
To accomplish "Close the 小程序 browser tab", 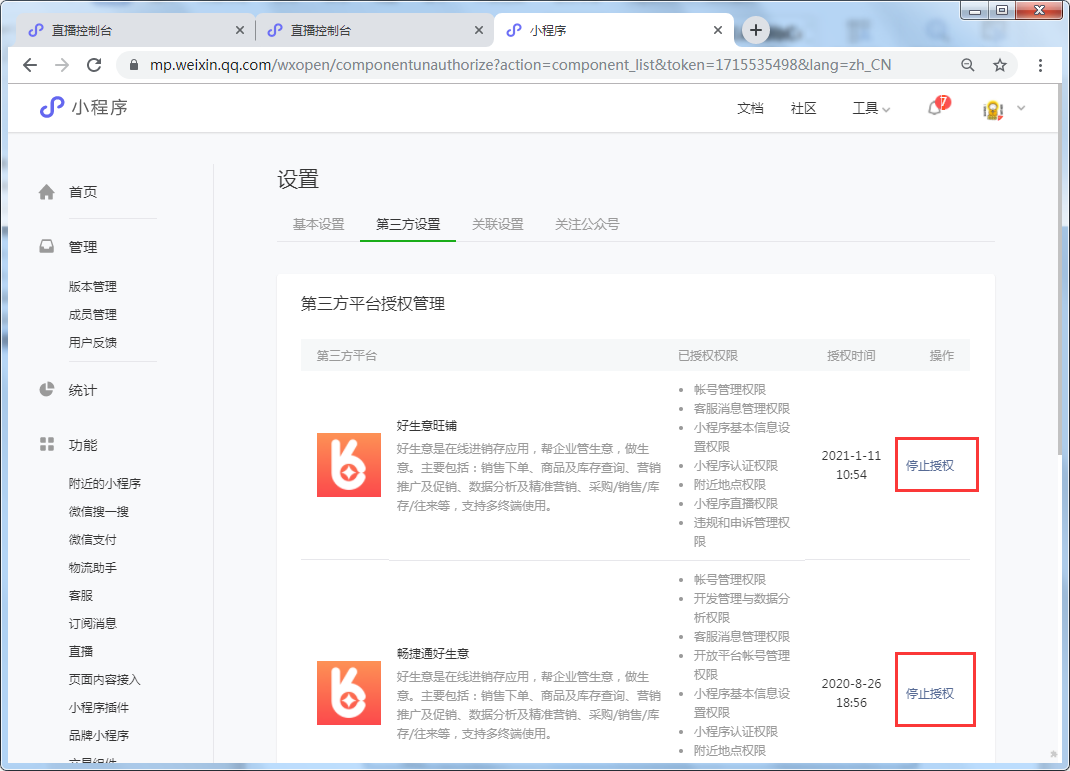I will coord(718,30).
